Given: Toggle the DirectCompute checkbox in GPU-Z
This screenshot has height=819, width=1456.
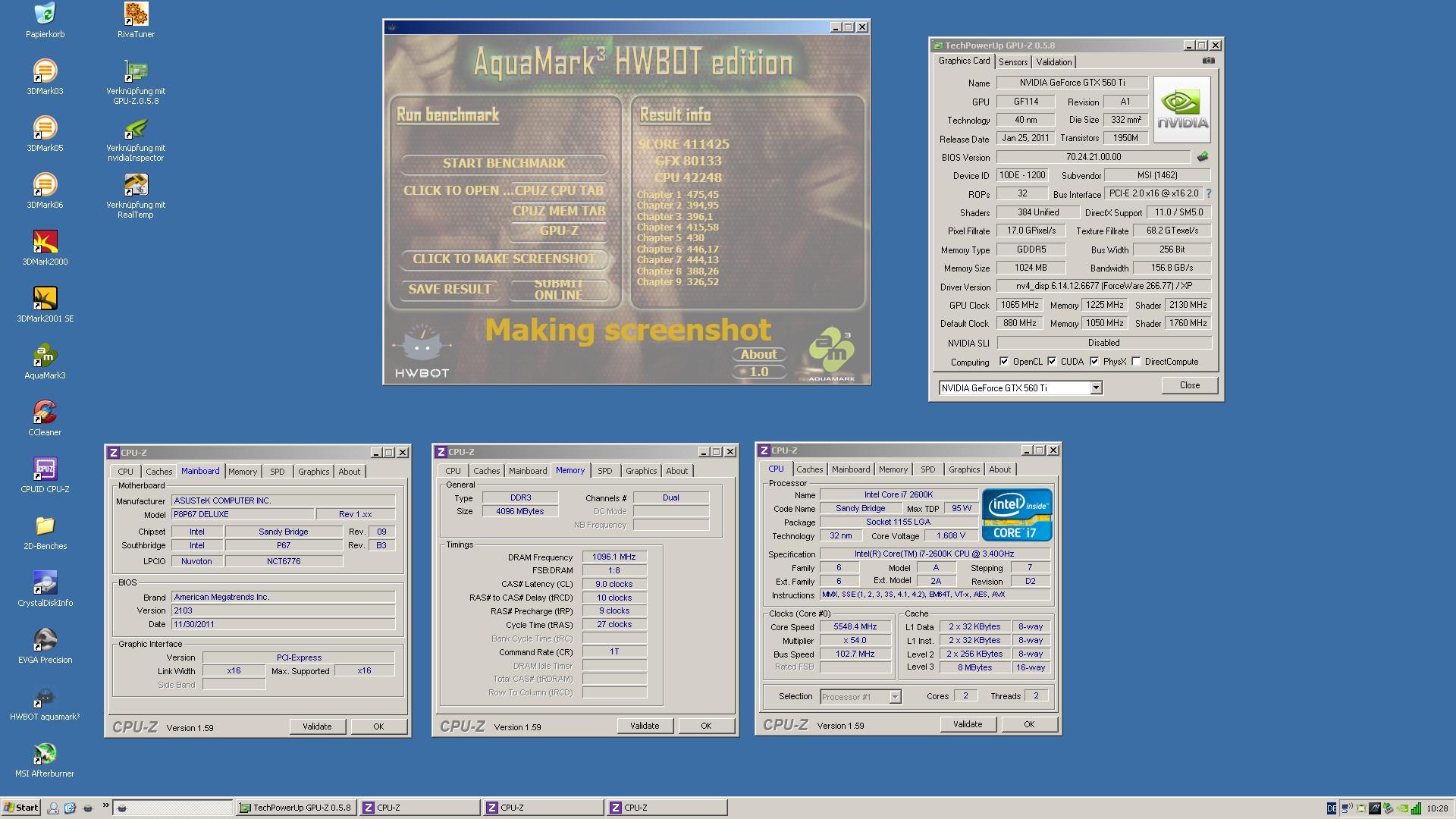Looking at the screenshot, I should point(1136,362).
